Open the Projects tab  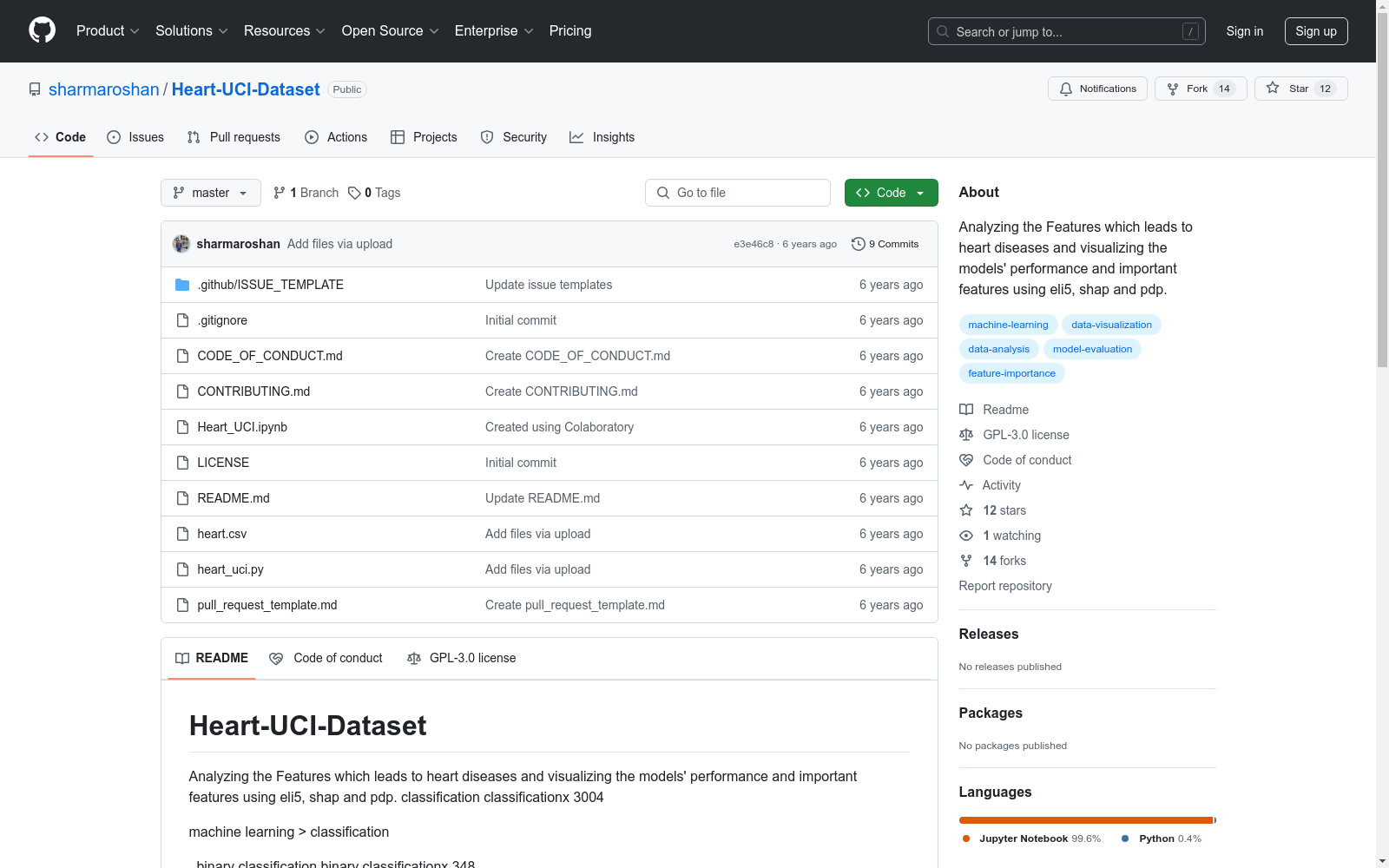click(424, 137)
